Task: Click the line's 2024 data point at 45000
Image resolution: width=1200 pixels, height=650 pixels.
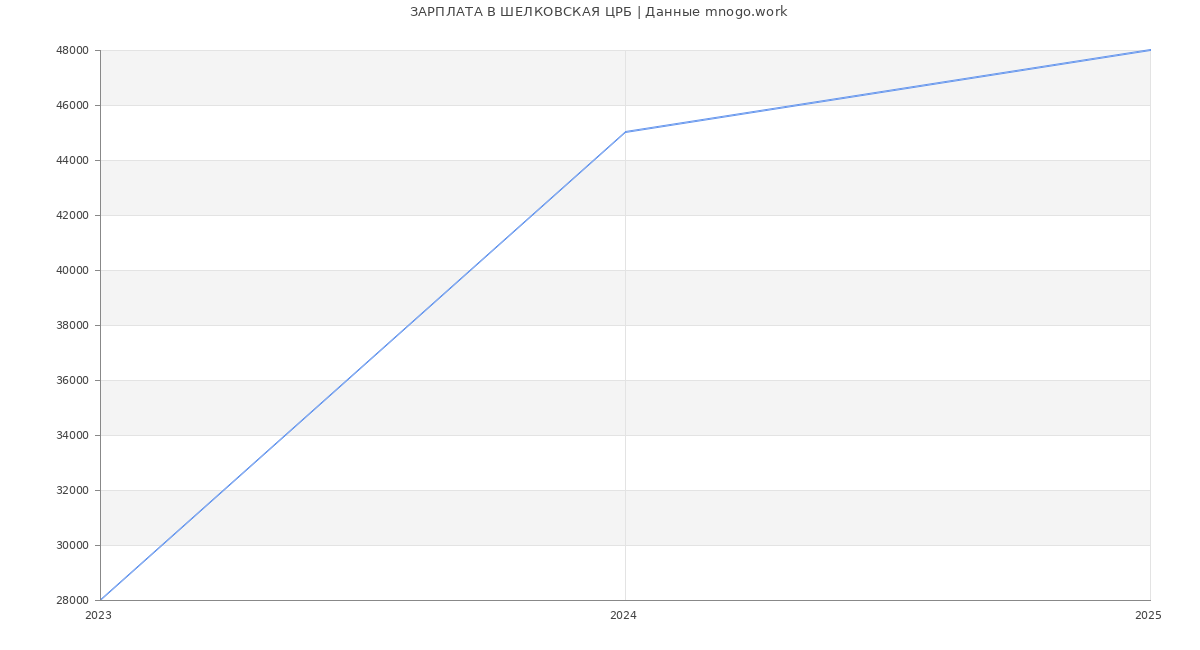Action: click(625, 132)
